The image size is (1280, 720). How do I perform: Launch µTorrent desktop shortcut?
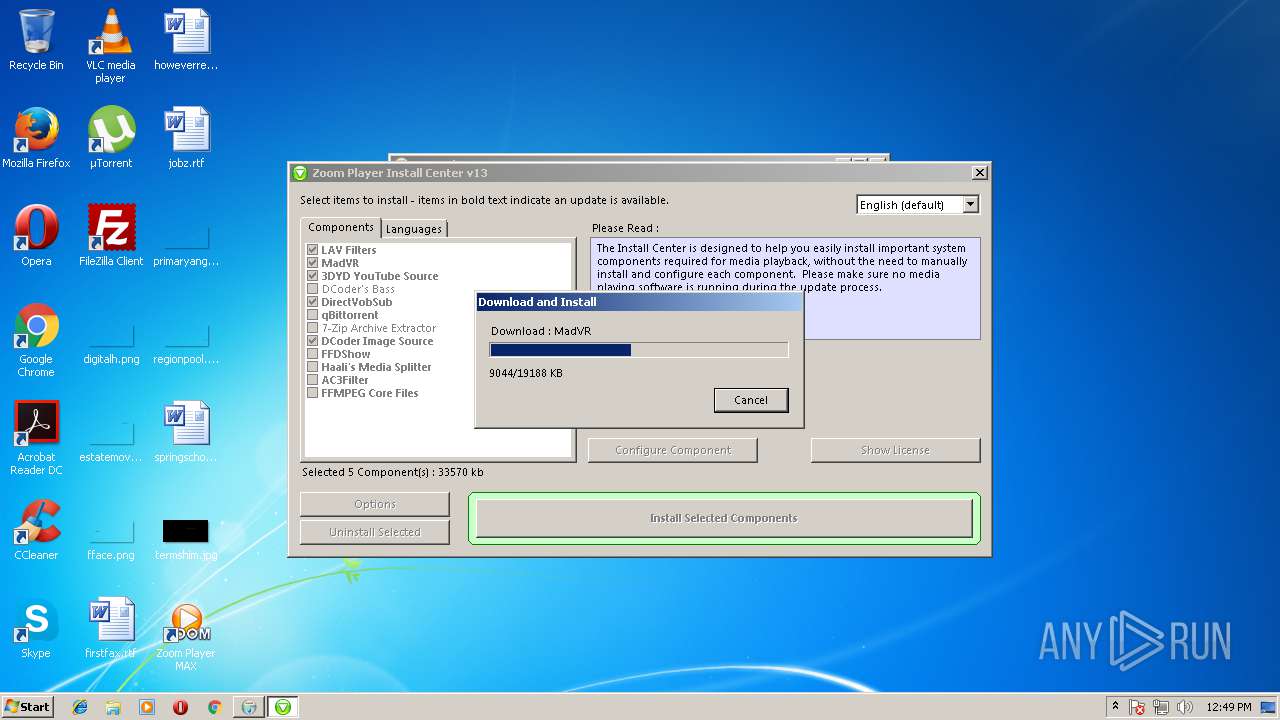(x=110, y=138)
